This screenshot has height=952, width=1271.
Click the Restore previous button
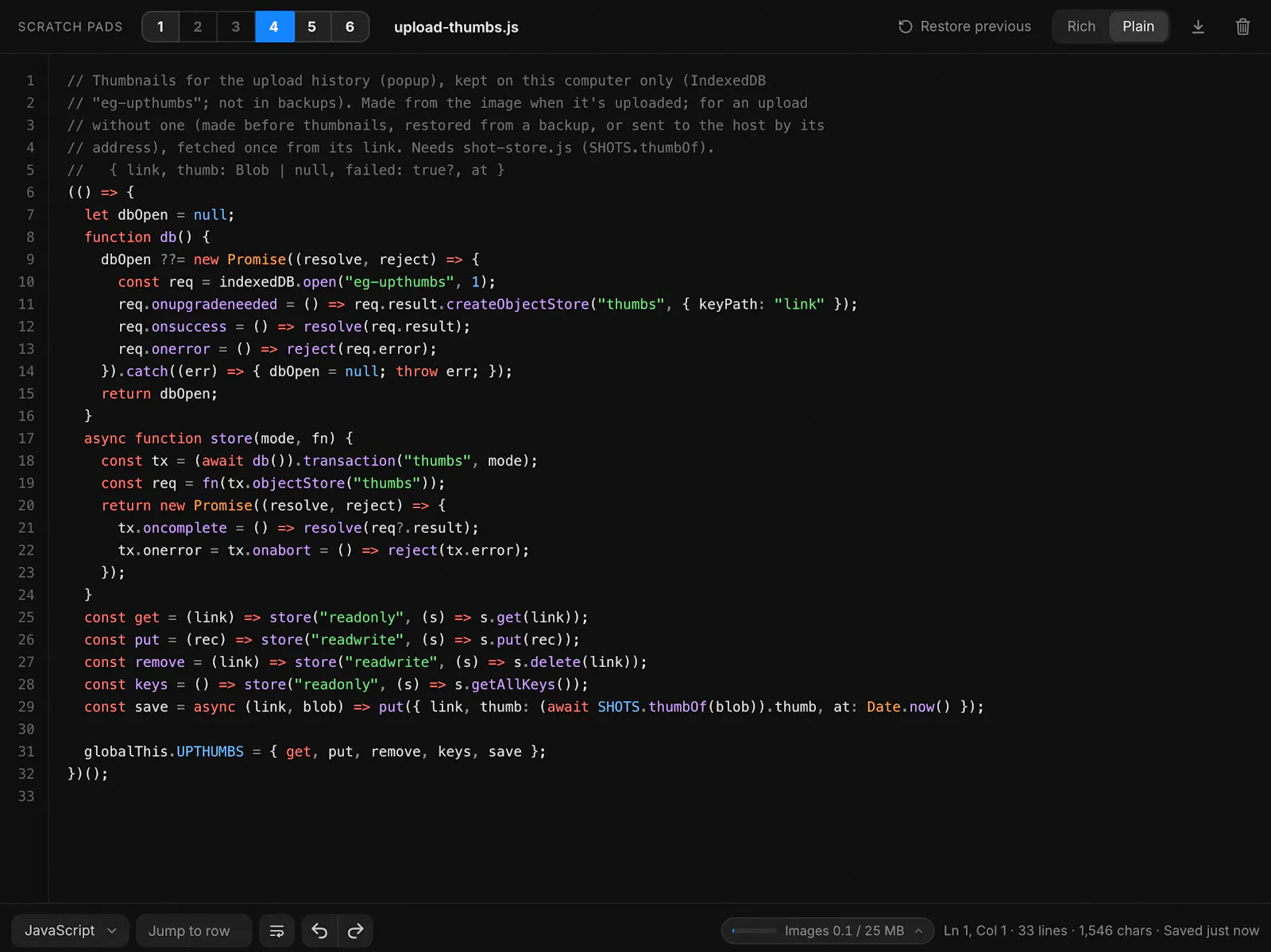click(964, 27)
